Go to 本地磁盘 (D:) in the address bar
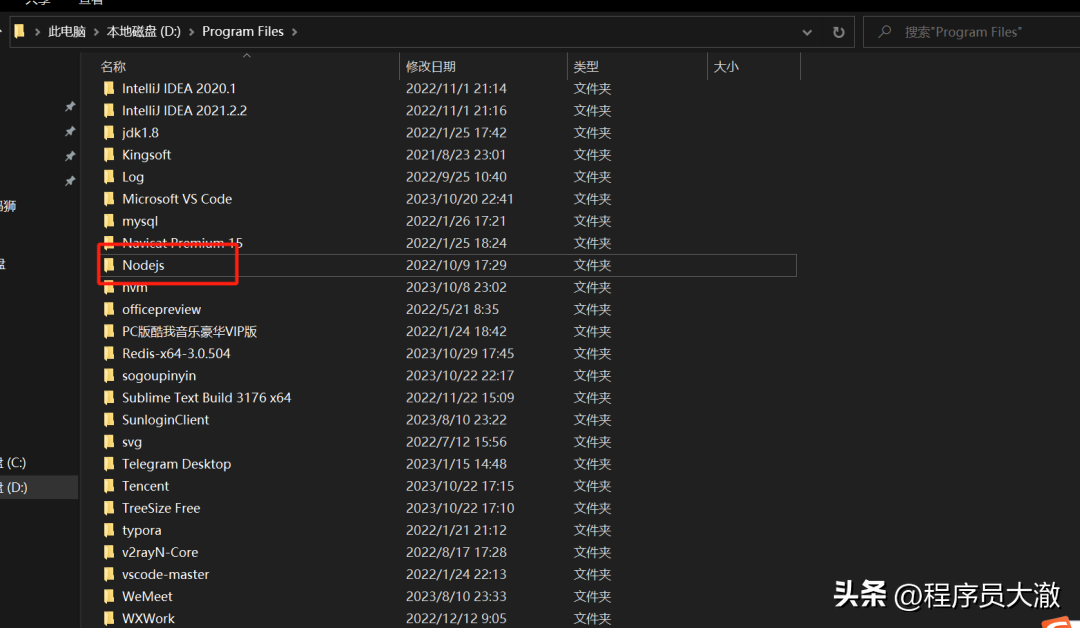This screenshot has width=1080, height=628. pyautogui.click(x=143, y=32)
